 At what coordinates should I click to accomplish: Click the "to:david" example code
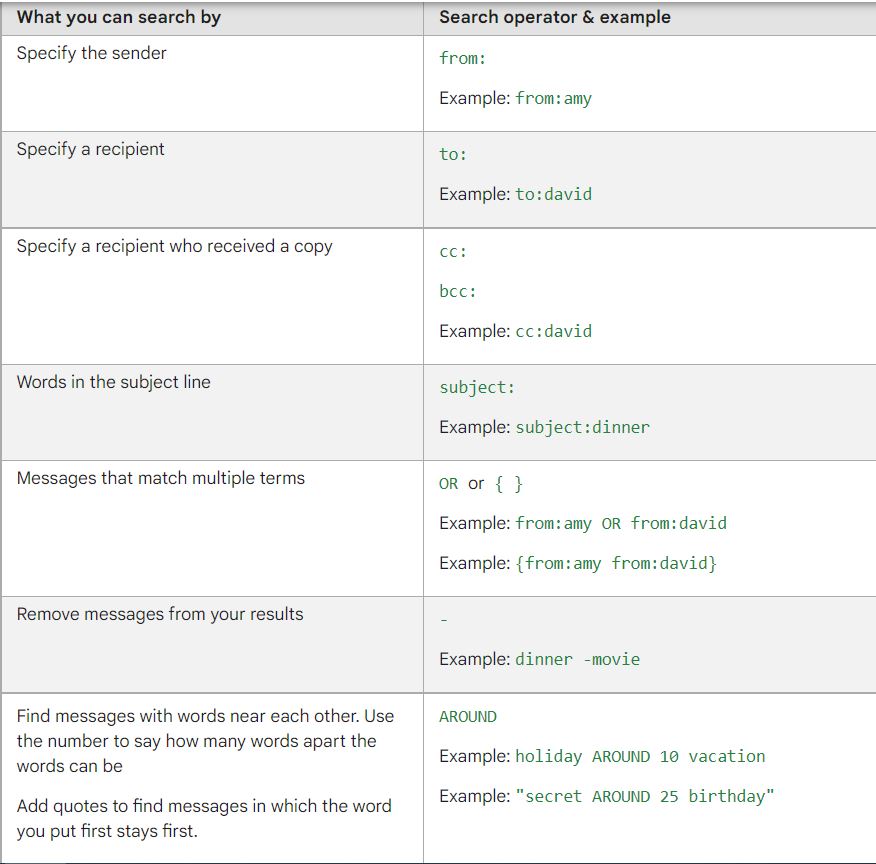pos(553,194)
